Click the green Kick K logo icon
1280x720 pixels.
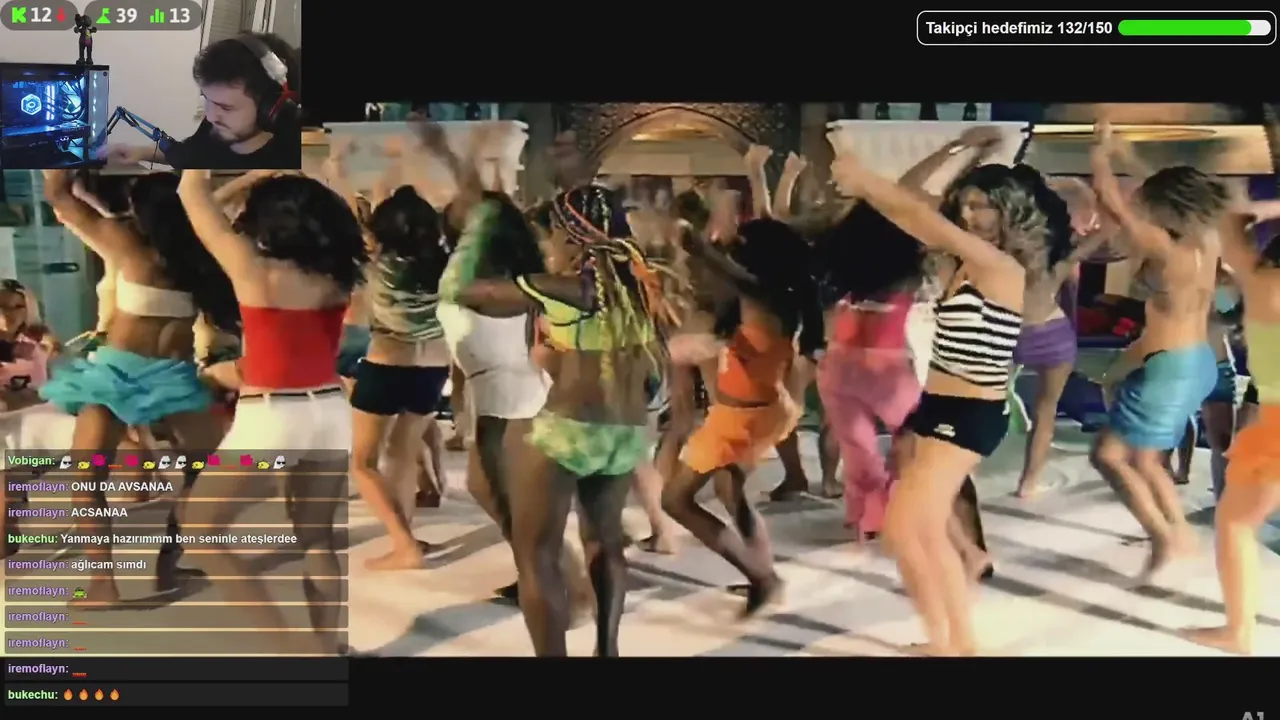pyautogui.click(x=18, y=15)
